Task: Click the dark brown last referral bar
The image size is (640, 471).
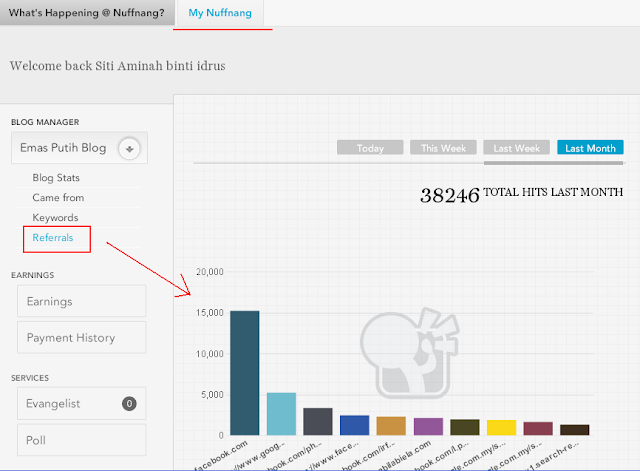Action: [x=575, y=430]
